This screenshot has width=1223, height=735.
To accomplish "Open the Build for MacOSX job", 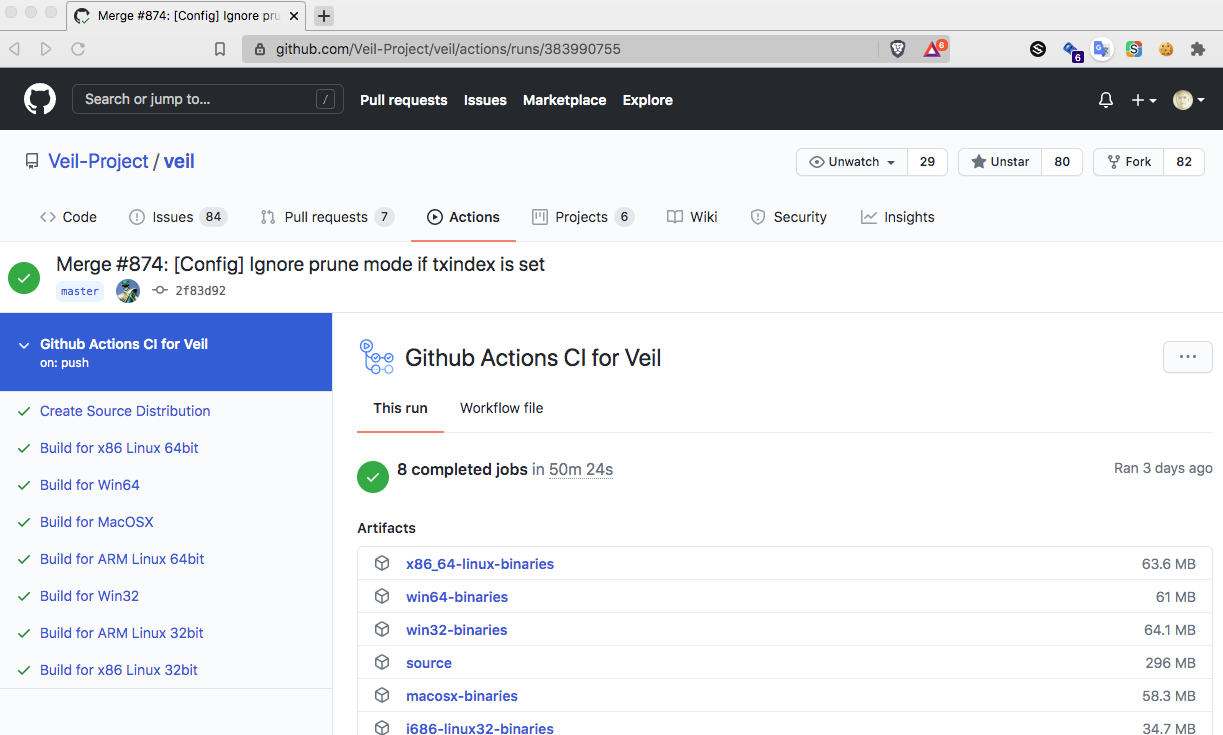I will click(x=97, y=522).
